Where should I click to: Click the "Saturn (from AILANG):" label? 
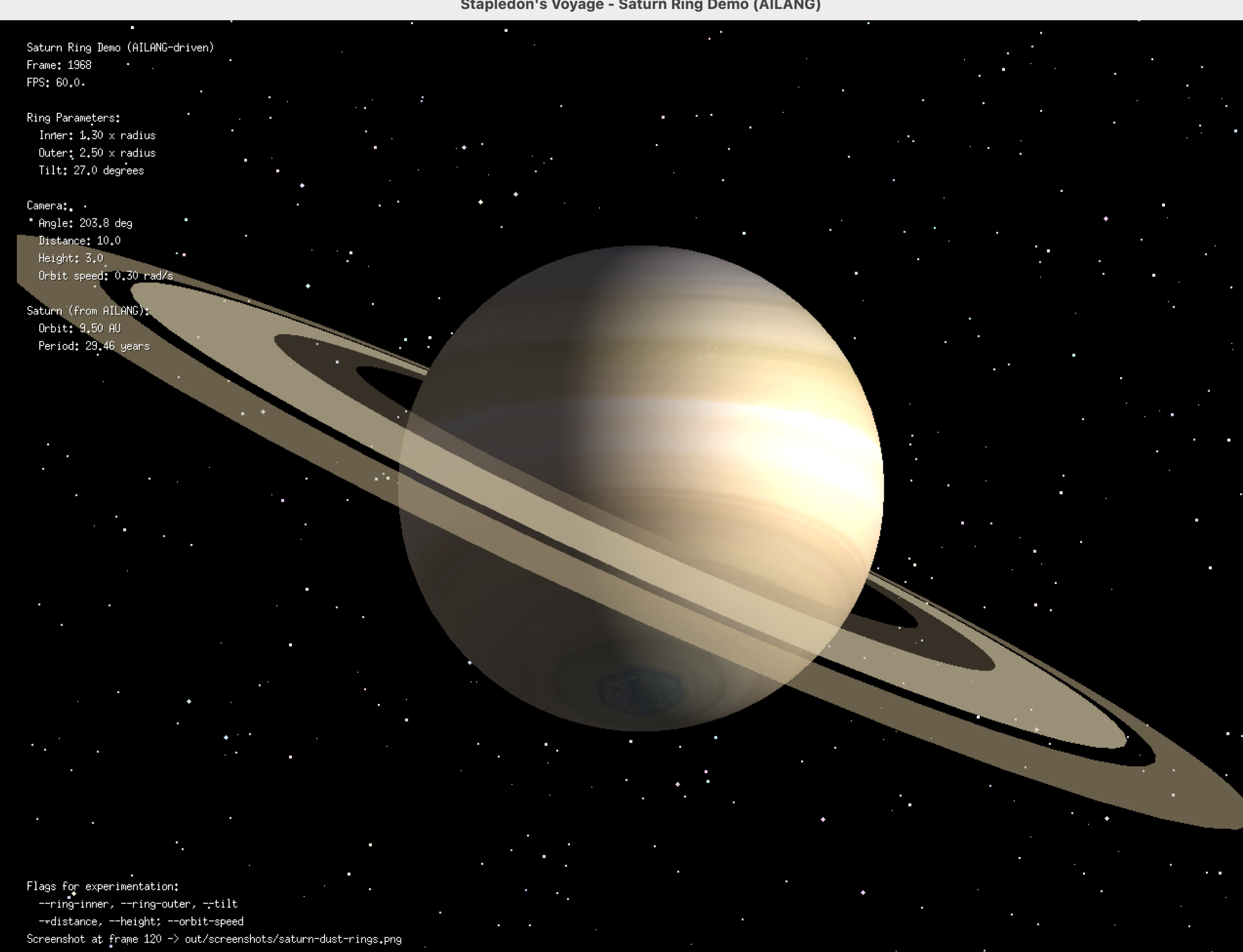click(x=88, y=311)
